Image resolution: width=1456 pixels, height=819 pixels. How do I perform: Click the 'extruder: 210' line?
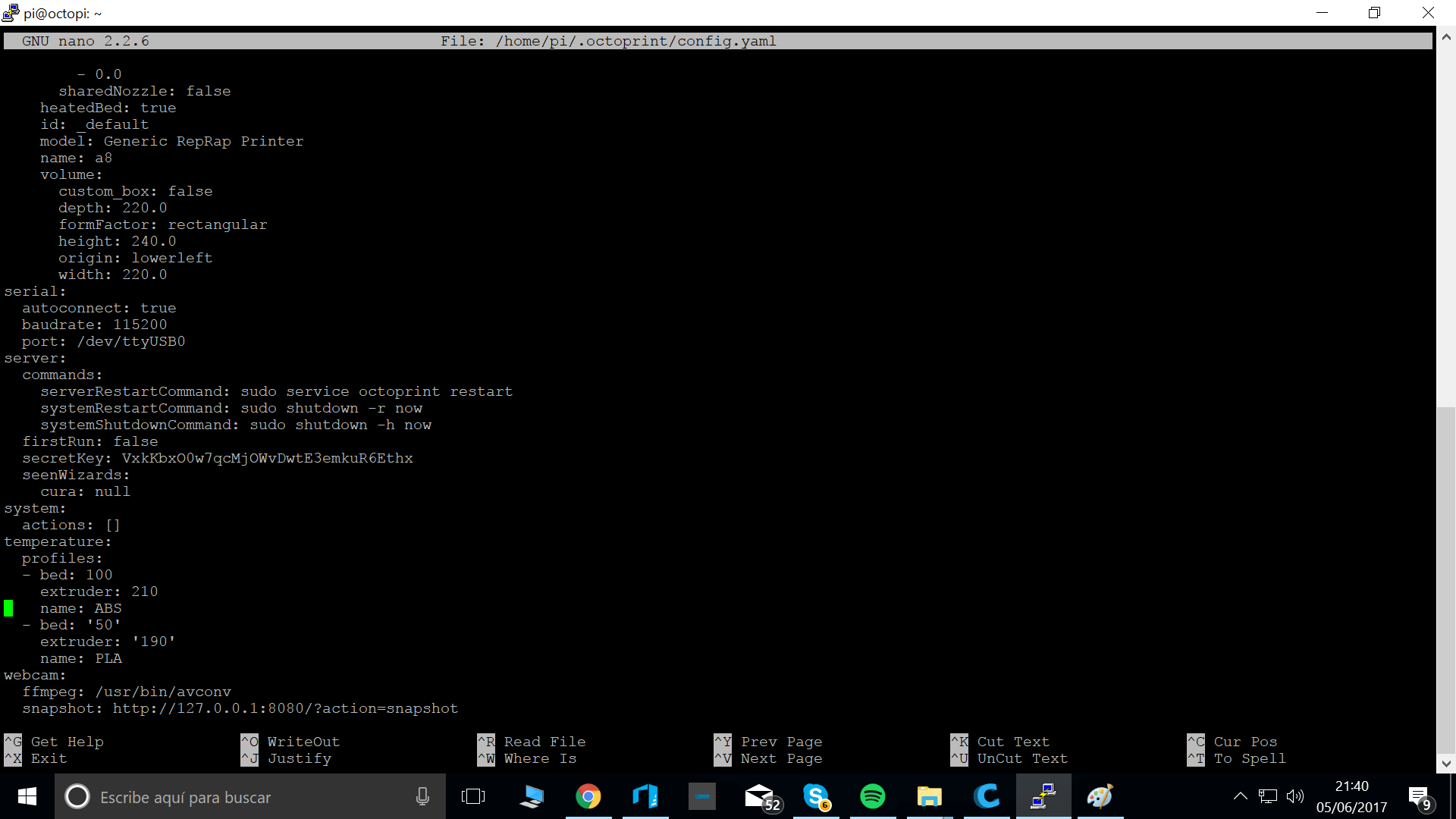[99, 591]
